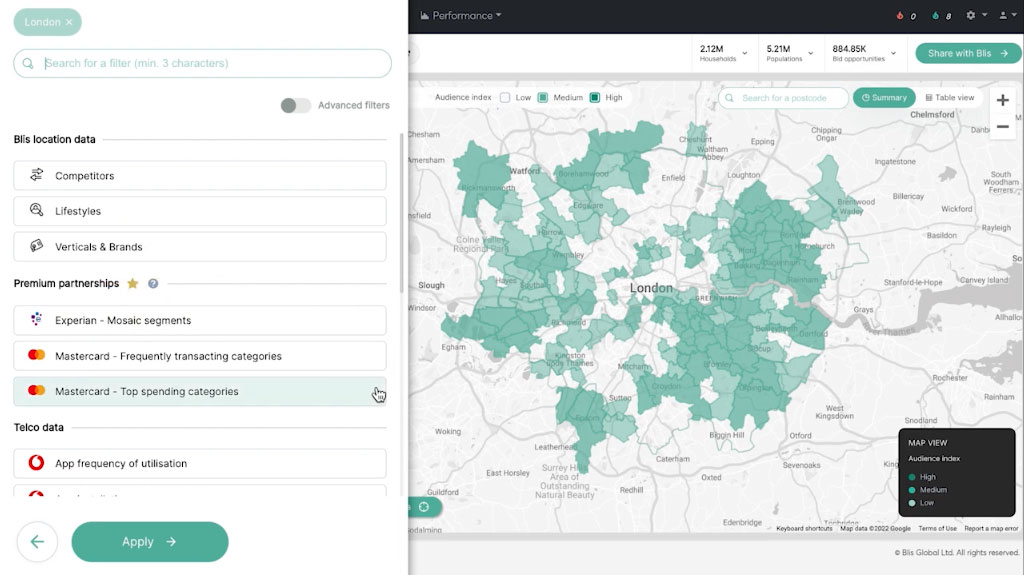Toggle the Medium audience index checkbox
This screenshot has height=575, width=1024.
543,97
